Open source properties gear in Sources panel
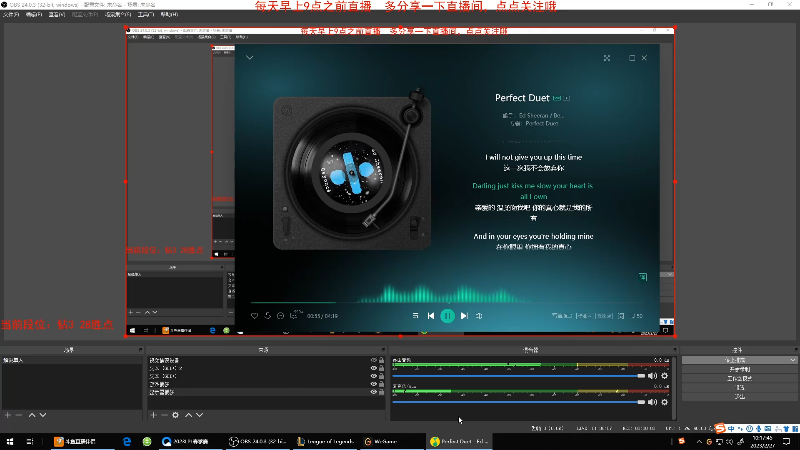Viewport: 800px width, 450px height. tap(176, 414)
